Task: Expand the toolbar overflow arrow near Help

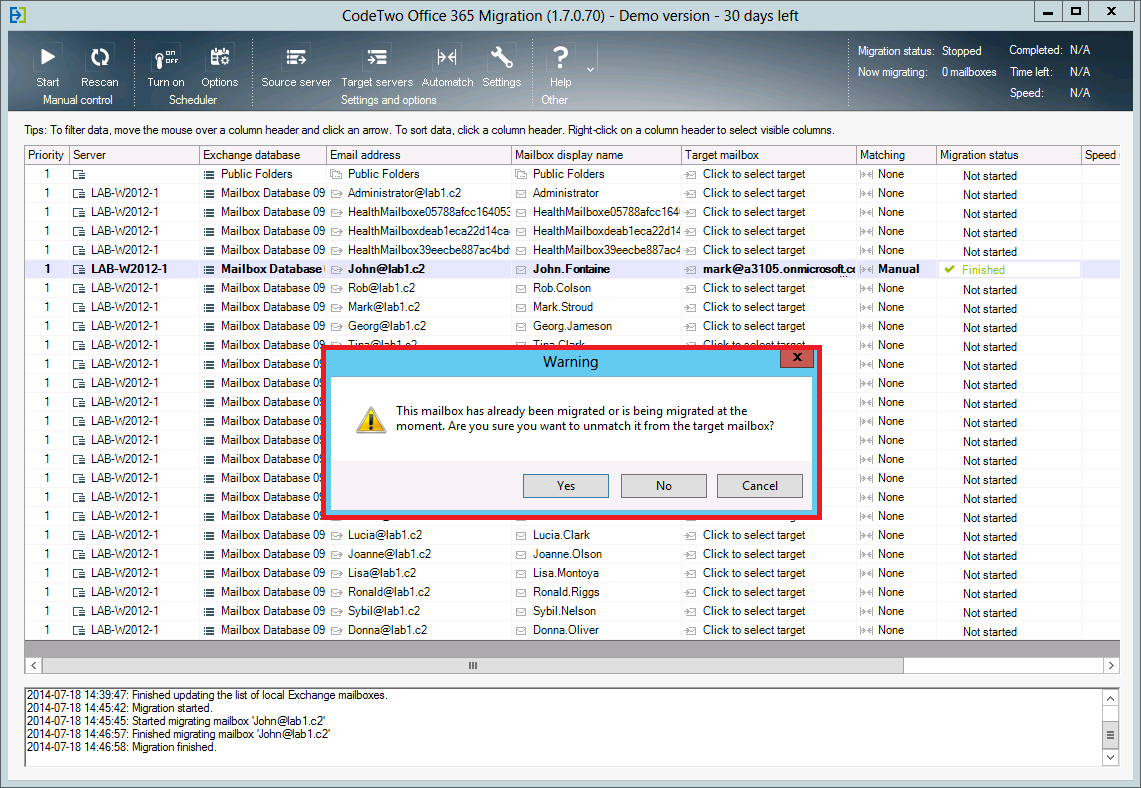Action: 590,70
